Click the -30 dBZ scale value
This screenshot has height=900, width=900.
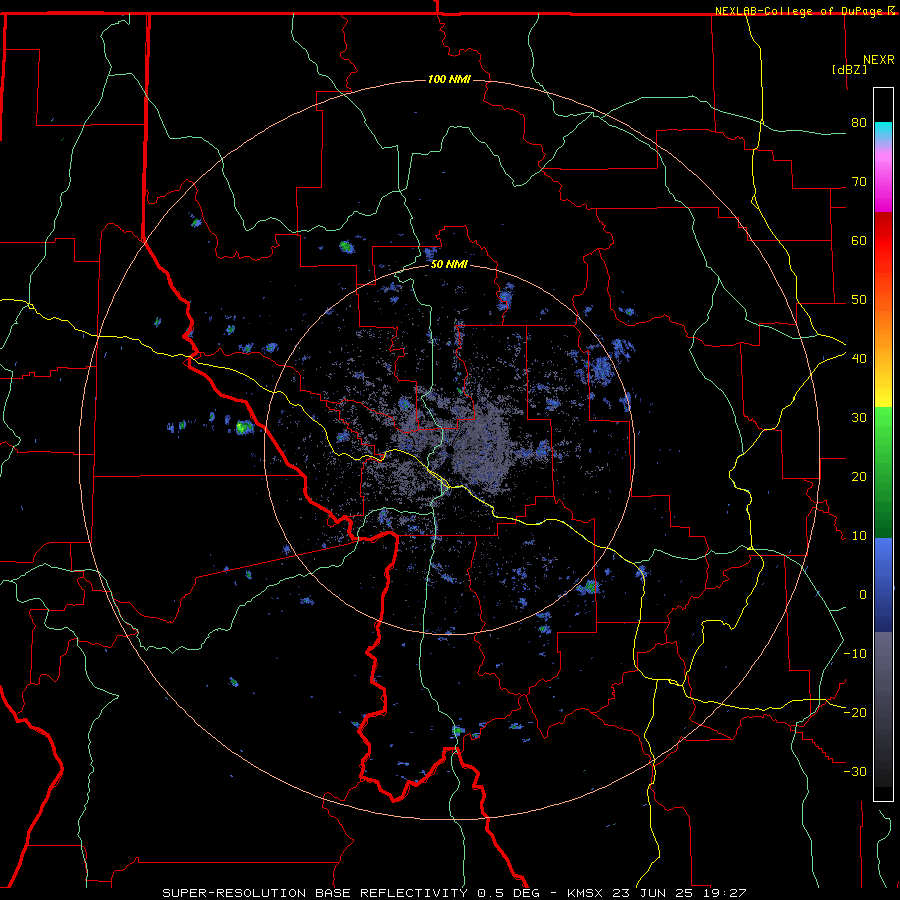[x=855, y=772]
